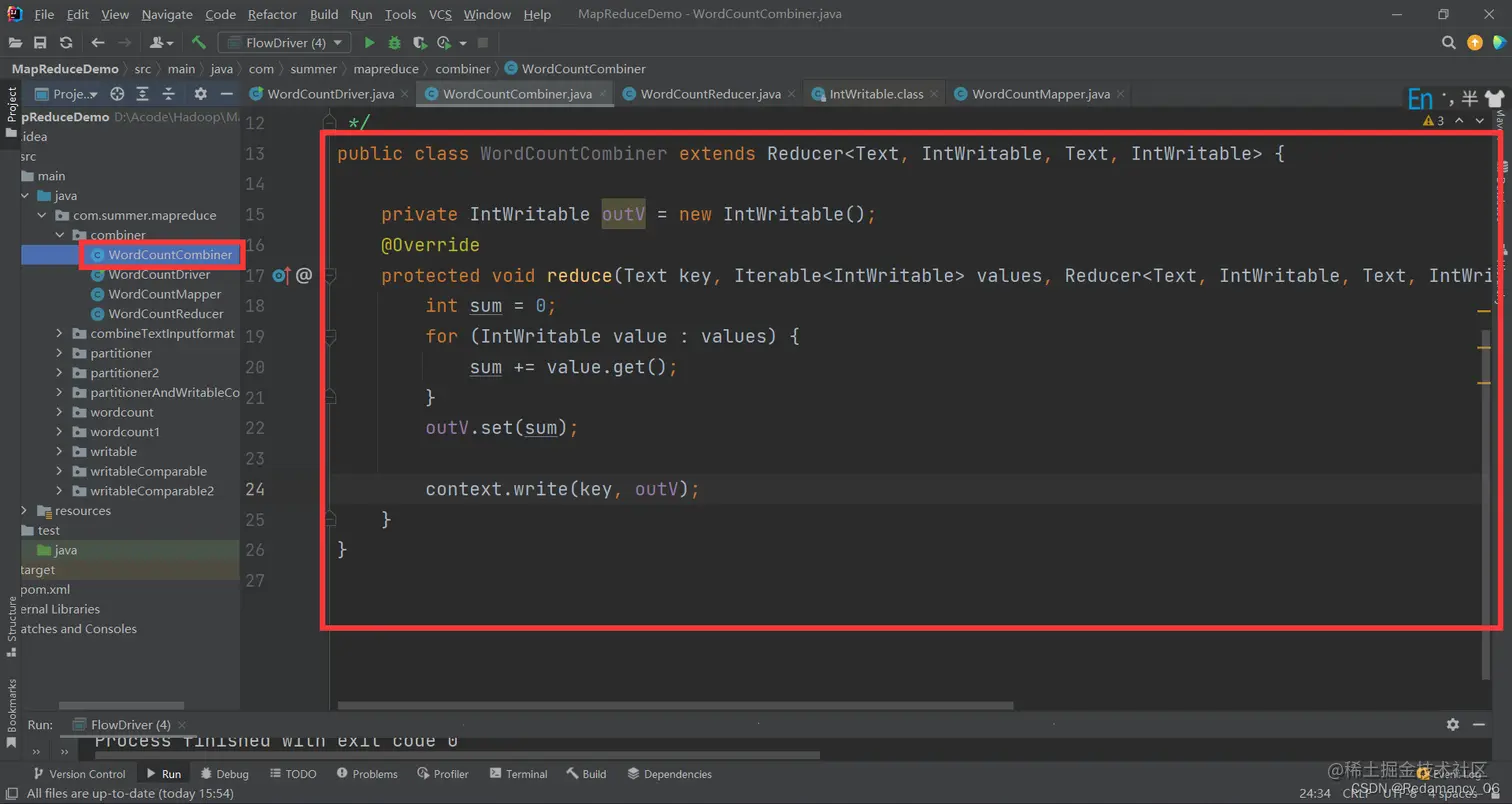Reload all files from disk icon
Viewport: 1512px width, 804px height.
(66, 43)
